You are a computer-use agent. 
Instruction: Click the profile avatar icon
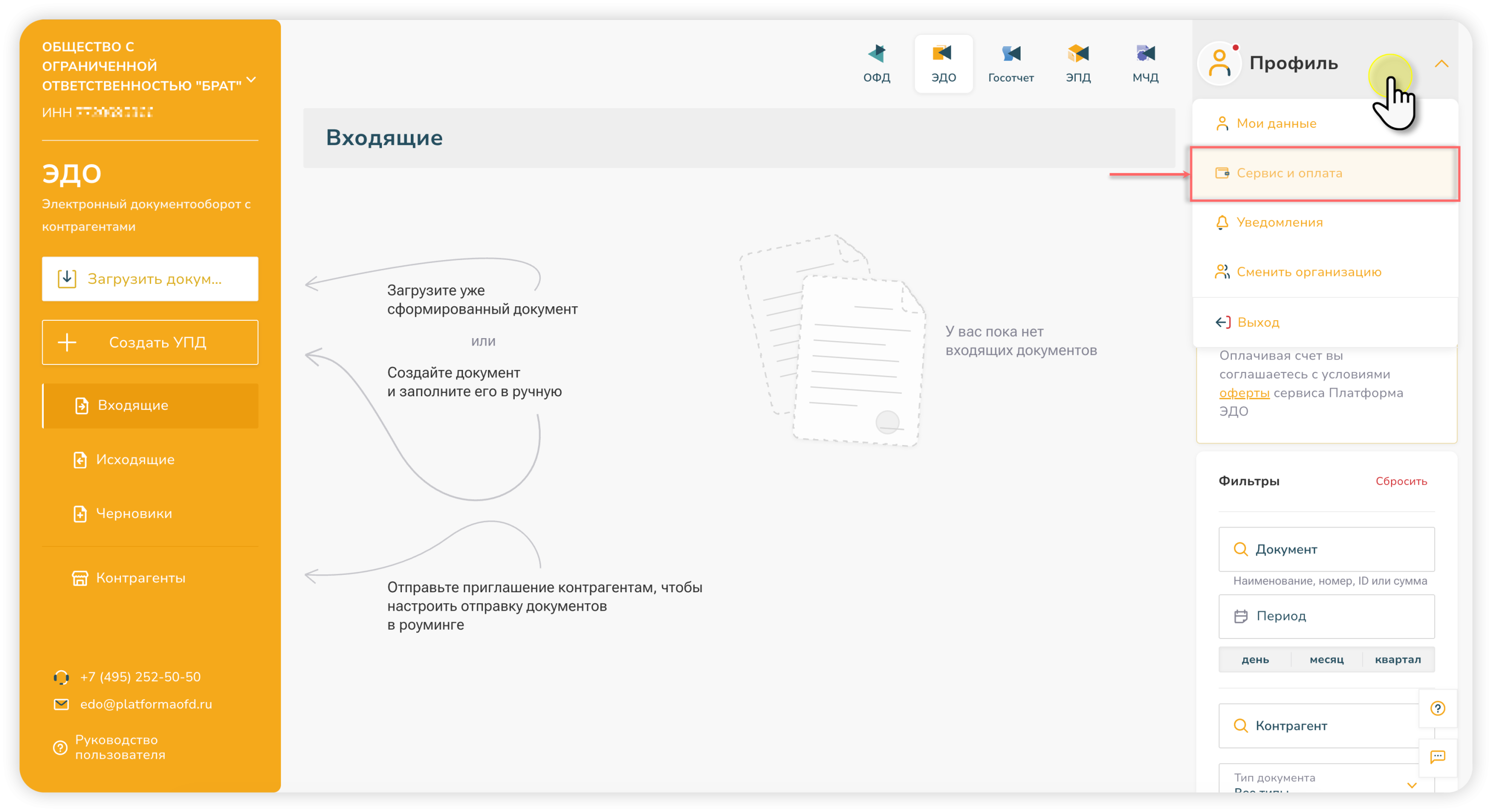pyautogui.click(x=1219, y=63)
